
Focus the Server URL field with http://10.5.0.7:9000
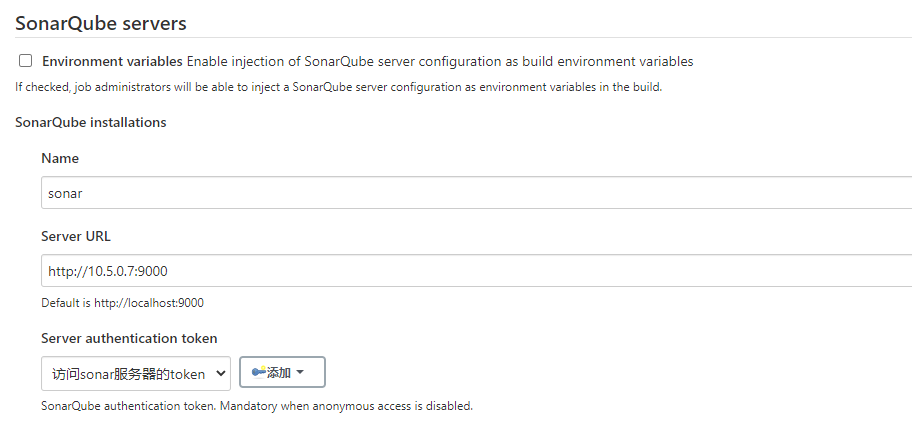[476, 270]
